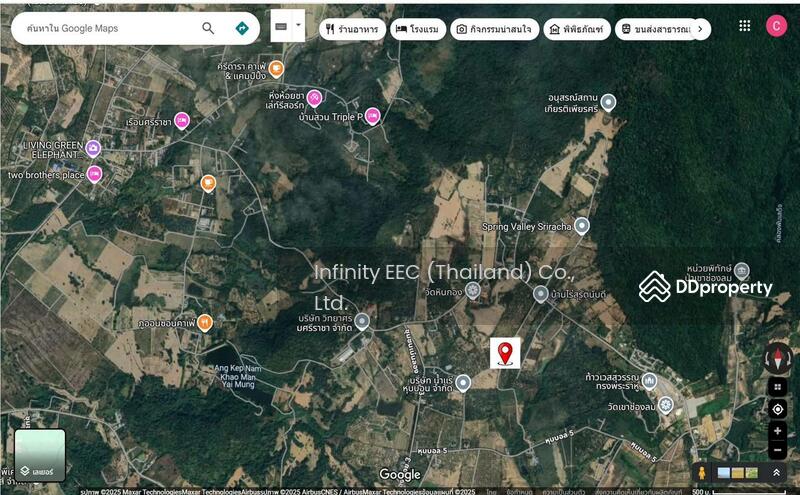Zoom in with the plus button

pos(778,431)
